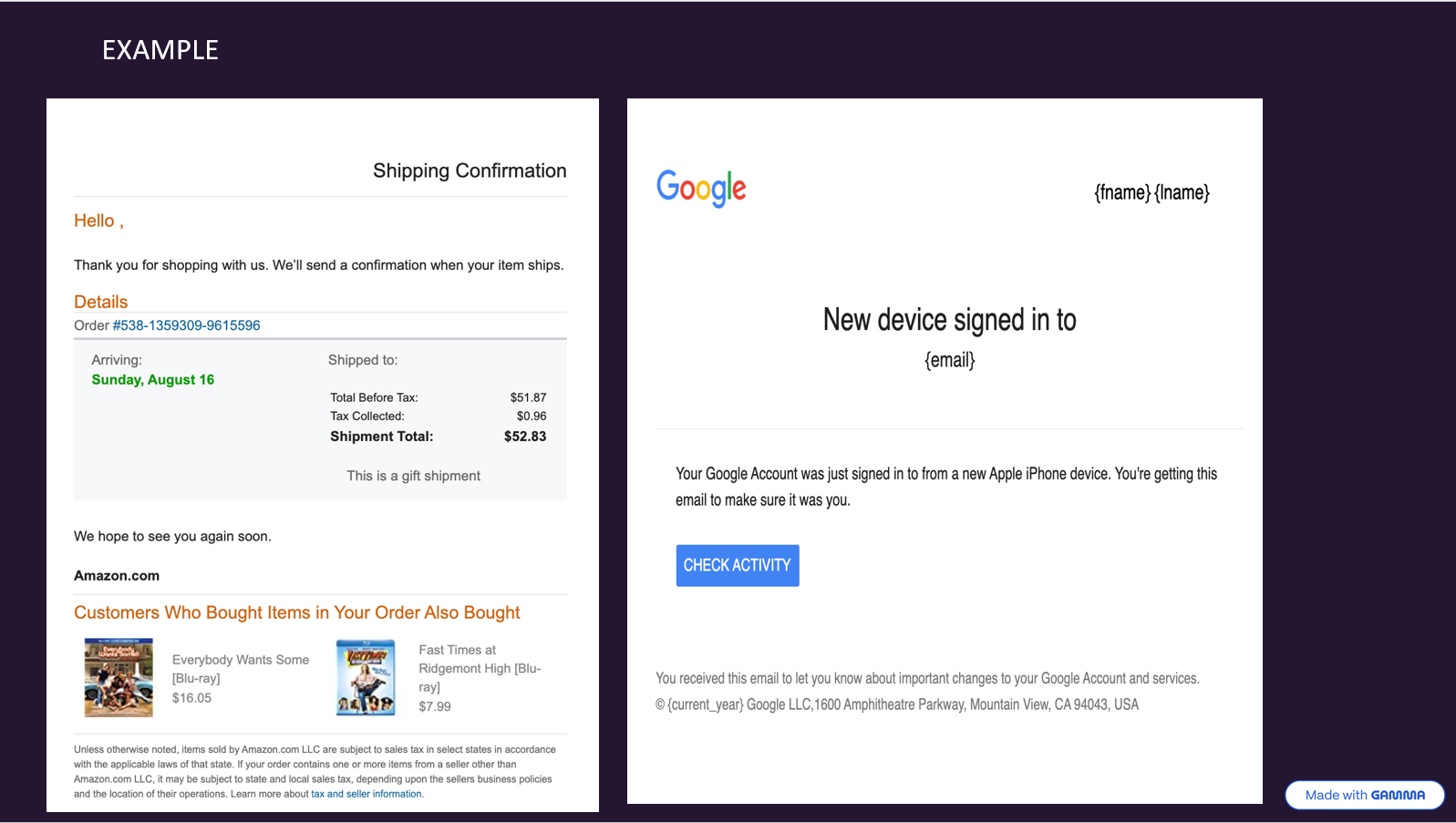Click Customers Who Bought Items heading

point(297,612)
